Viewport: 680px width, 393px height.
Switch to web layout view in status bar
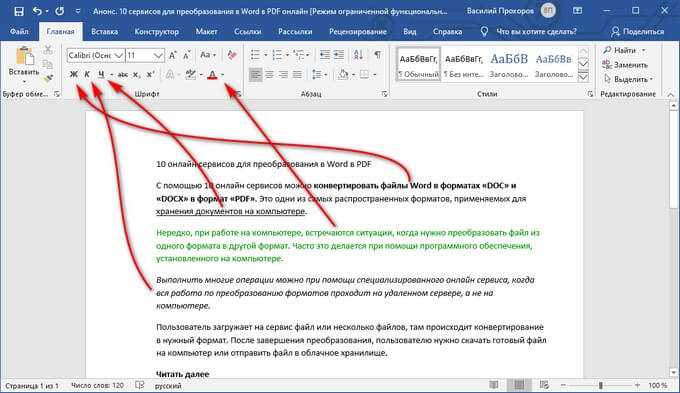tap(544, 385)
